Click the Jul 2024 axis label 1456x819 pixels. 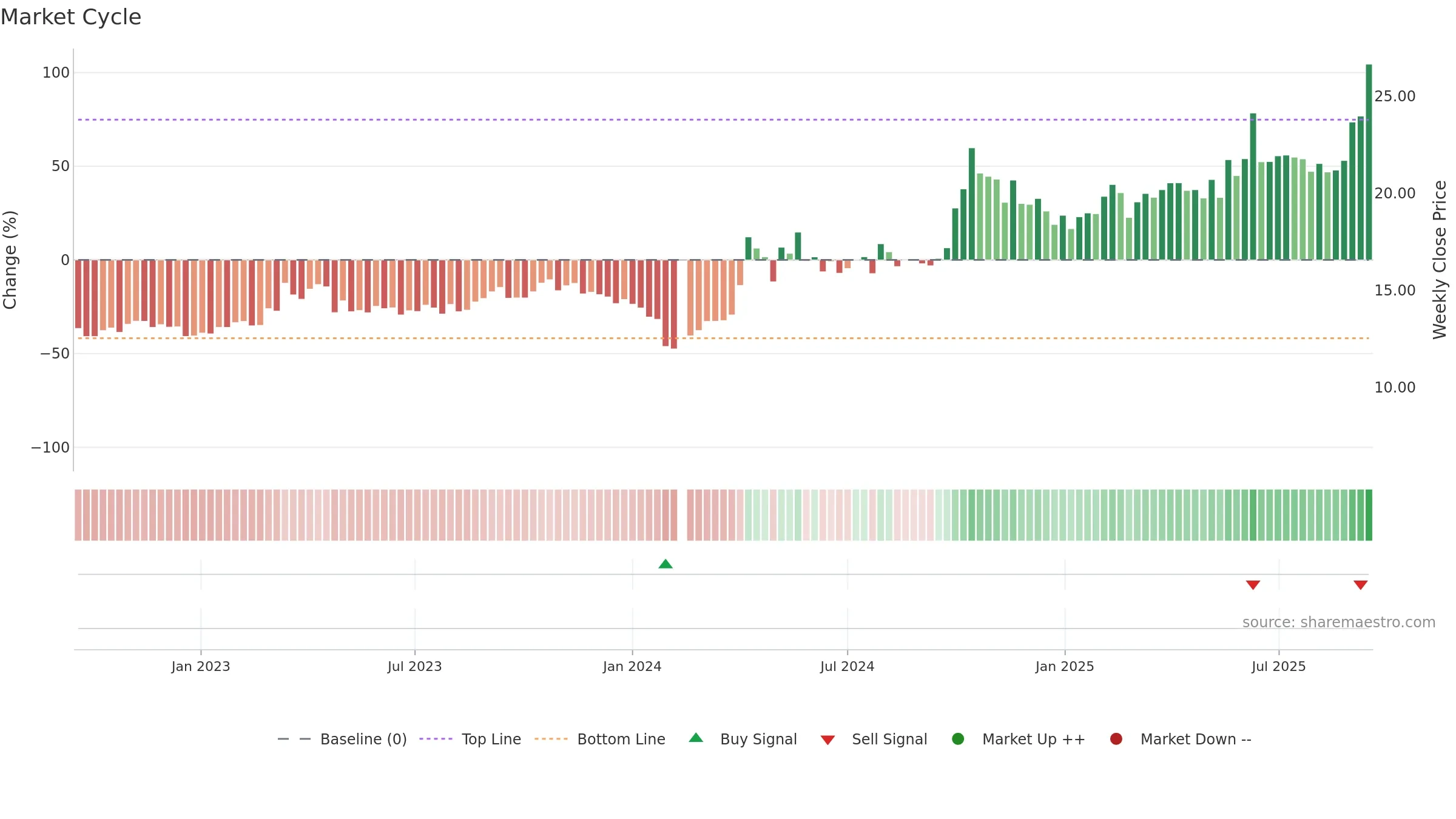(x=848, y=666)
